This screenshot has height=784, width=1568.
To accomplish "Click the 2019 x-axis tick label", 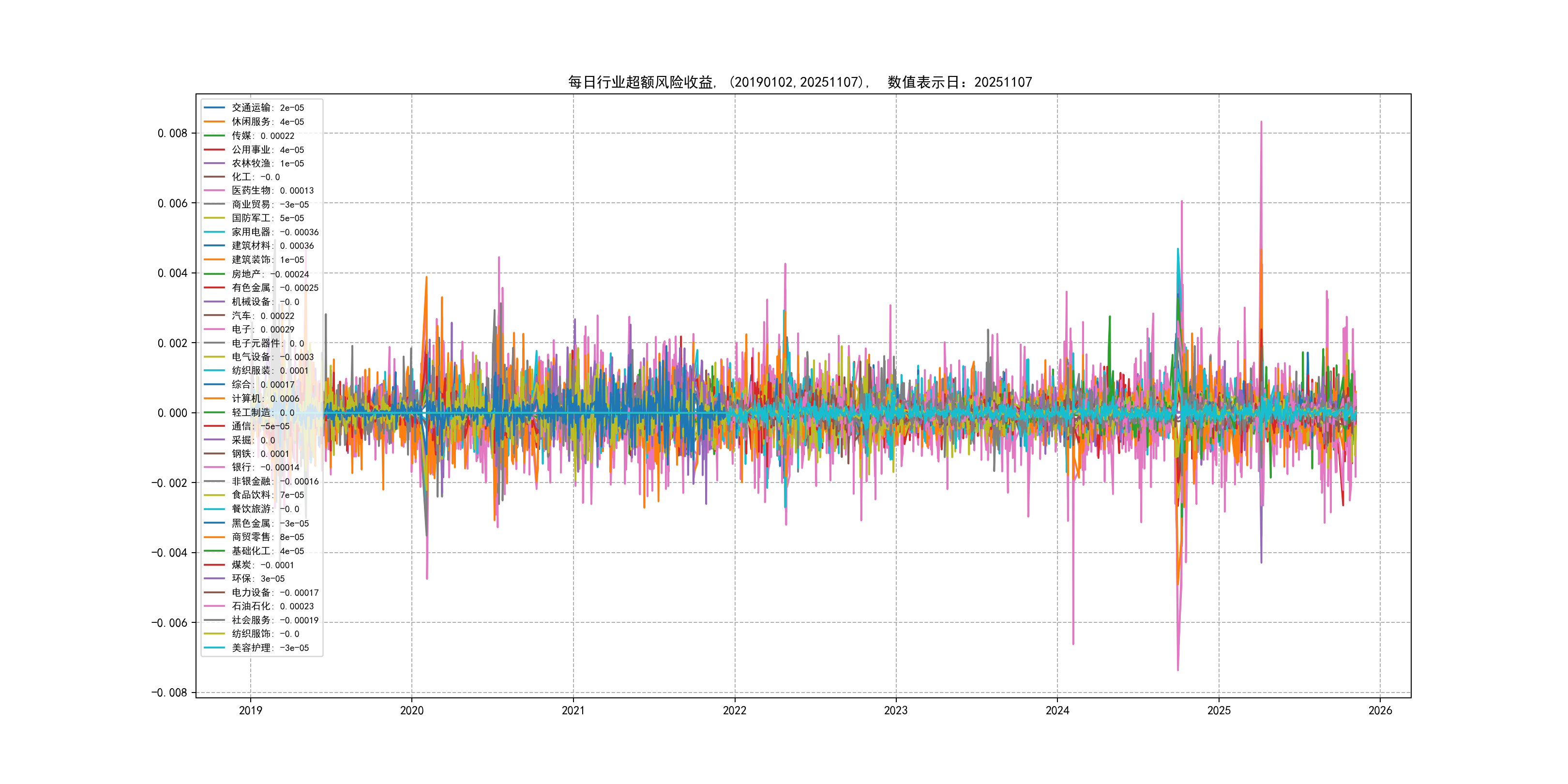I will (250, 710).
